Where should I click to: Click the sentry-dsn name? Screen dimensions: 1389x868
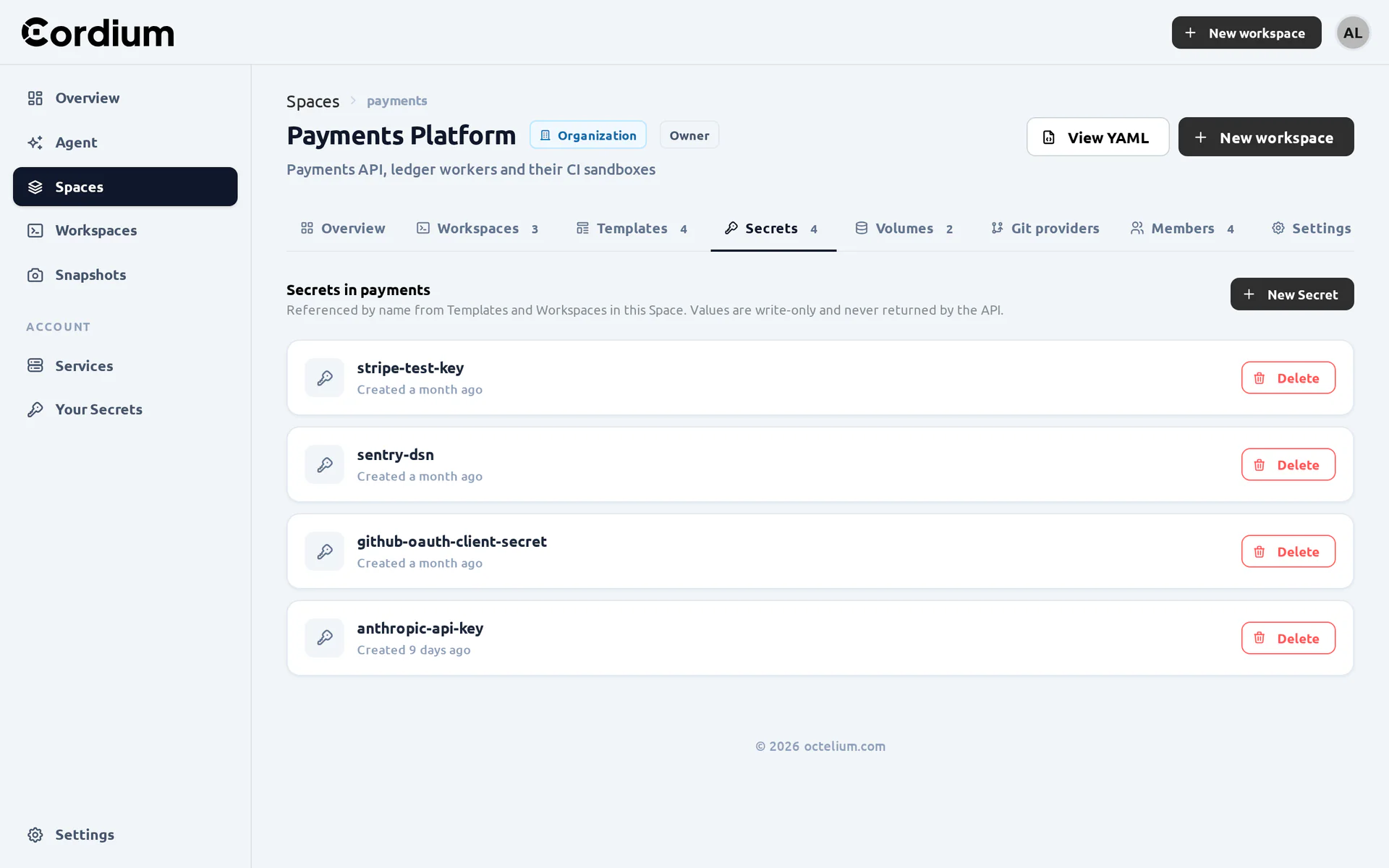pyautogui.click(x=395, y=455)
